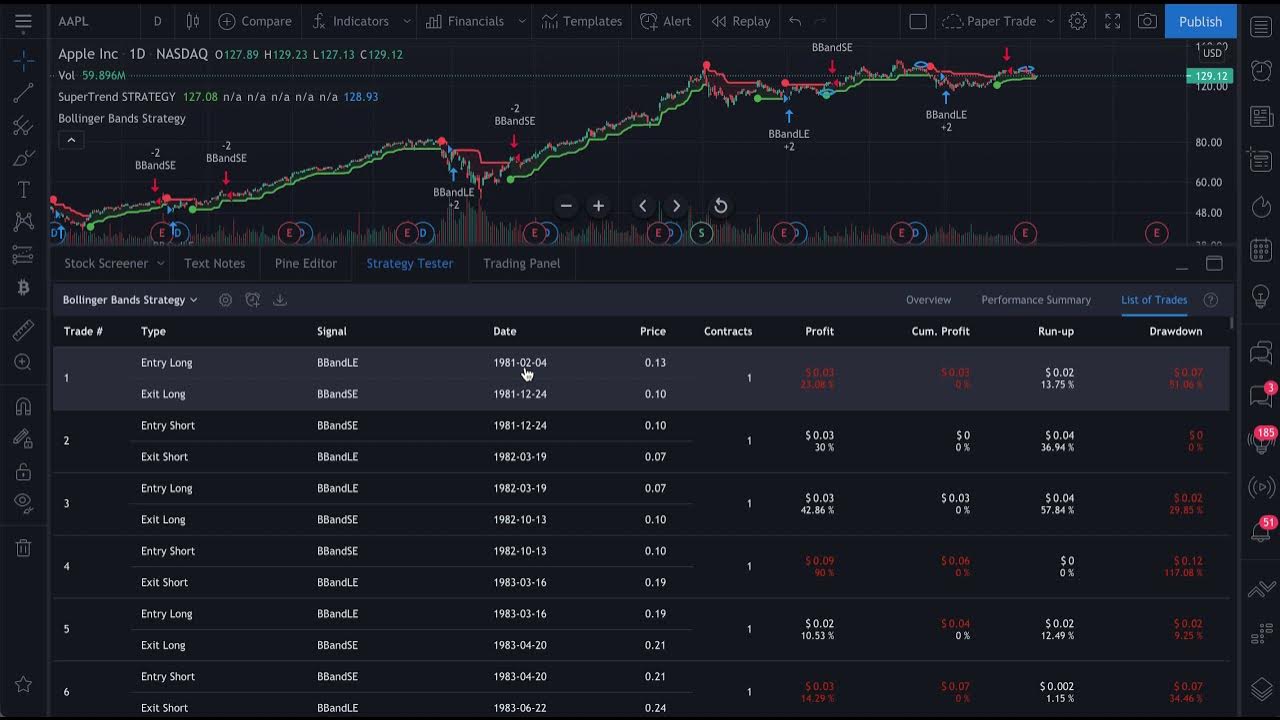
Task: Toggle stay in drawing mode pencil-lock
Action: (23, 438)
